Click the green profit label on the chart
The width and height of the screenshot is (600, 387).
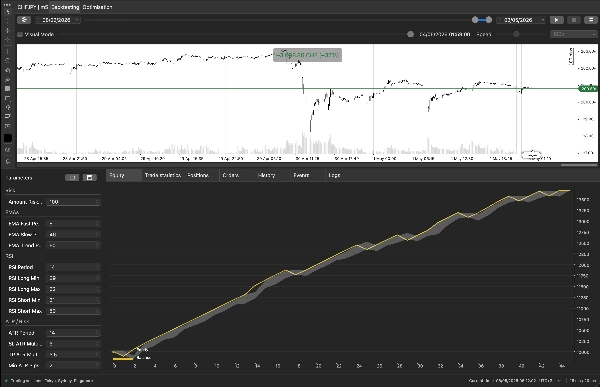[307, 55]
